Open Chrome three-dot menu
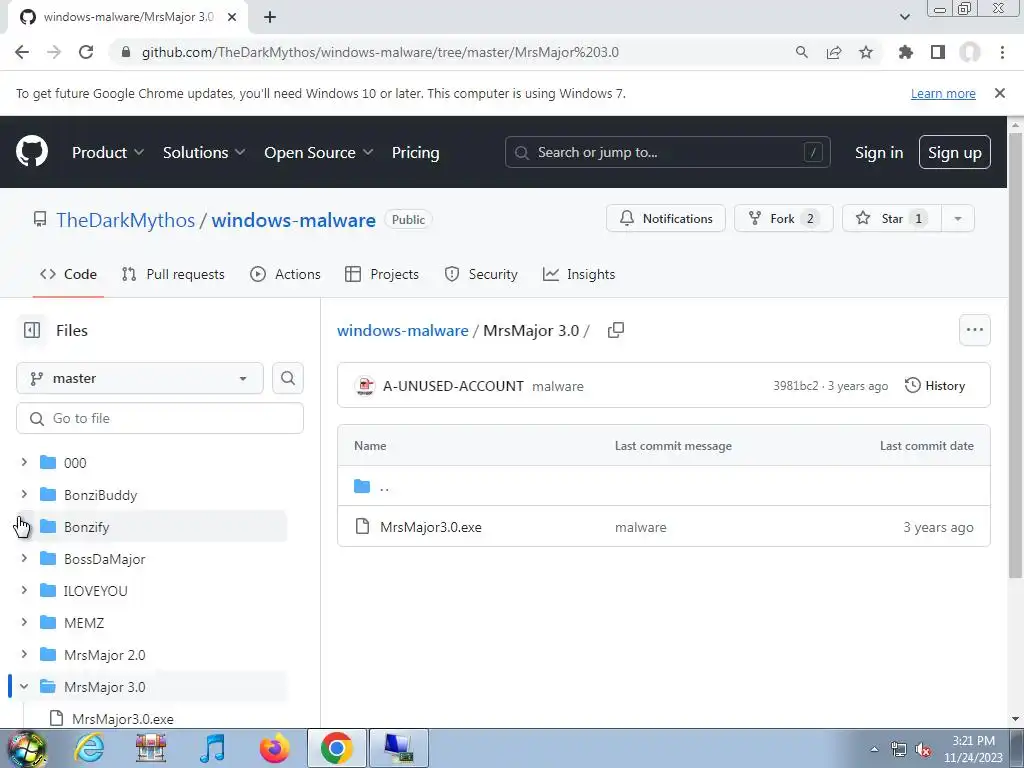 (x=1002, y=52)
